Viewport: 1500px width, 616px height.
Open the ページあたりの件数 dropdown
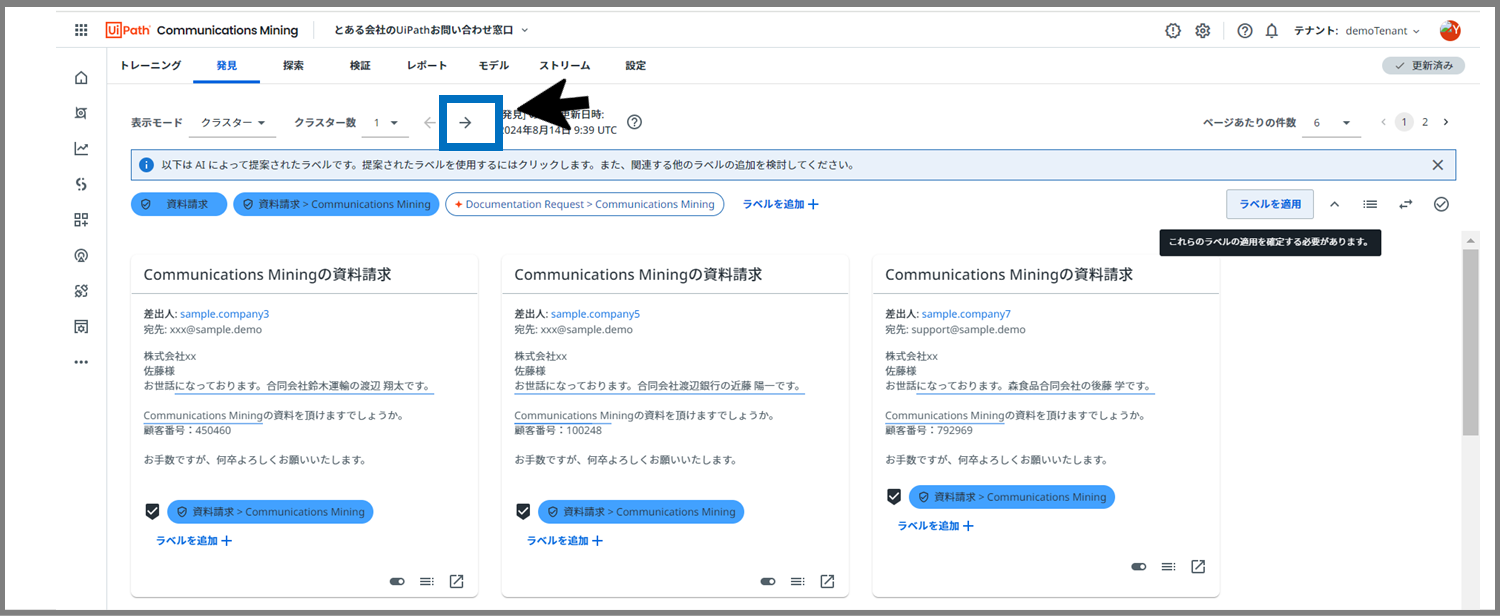(1334, 123)
